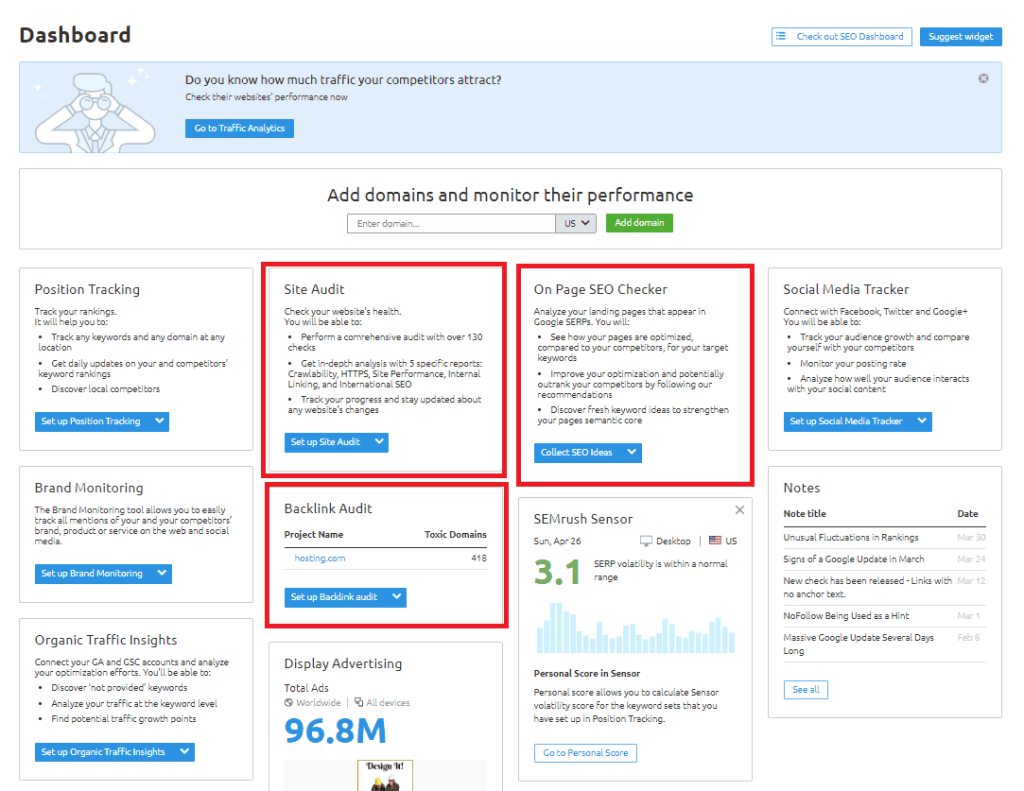Open note Unusual Fluctuations in Rankings
This screenshot has width=1024, height=791.
(x=850, y=538)
